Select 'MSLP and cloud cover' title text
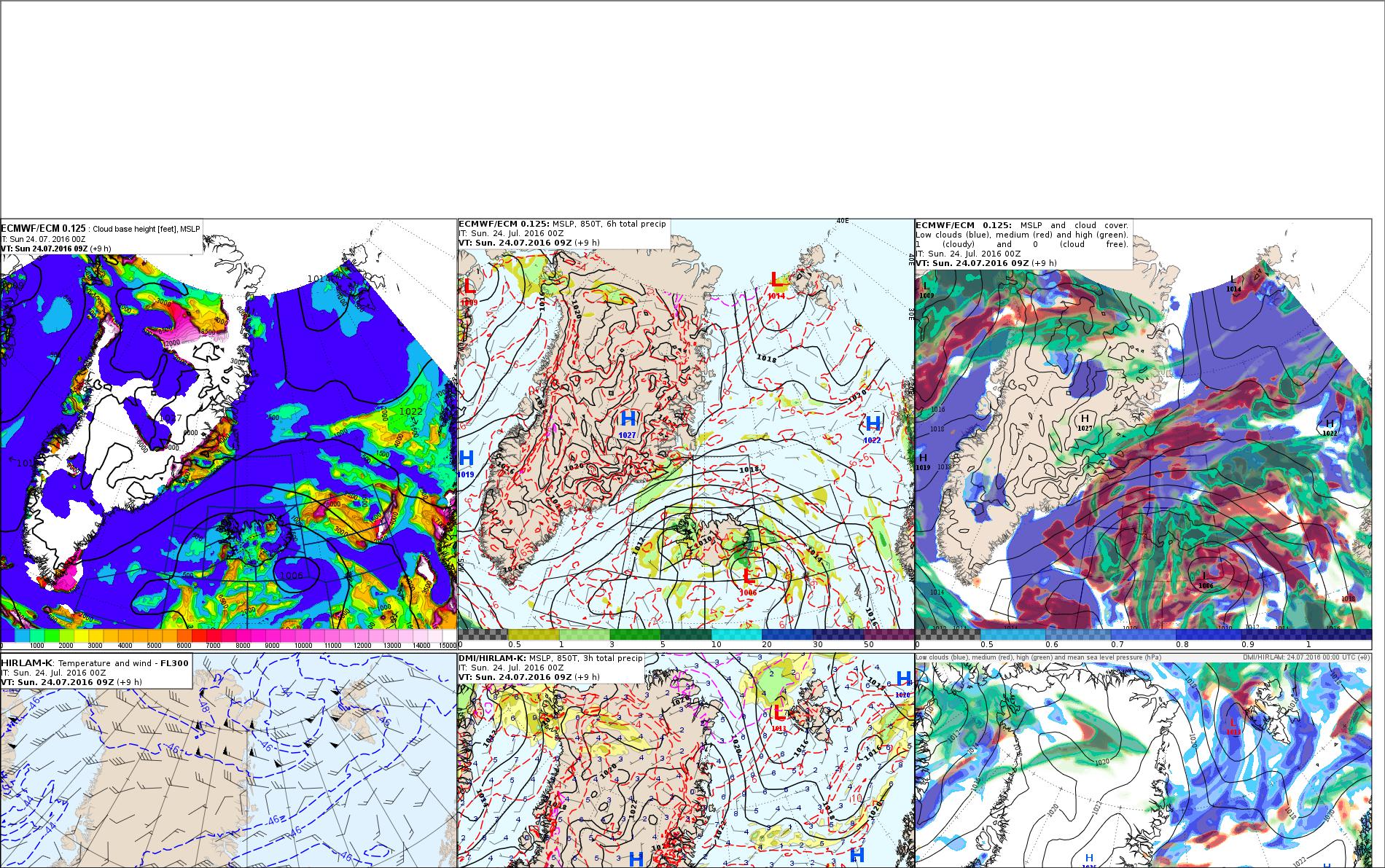This screenshot has width=1385, height=868. (x=1074, y=225)
